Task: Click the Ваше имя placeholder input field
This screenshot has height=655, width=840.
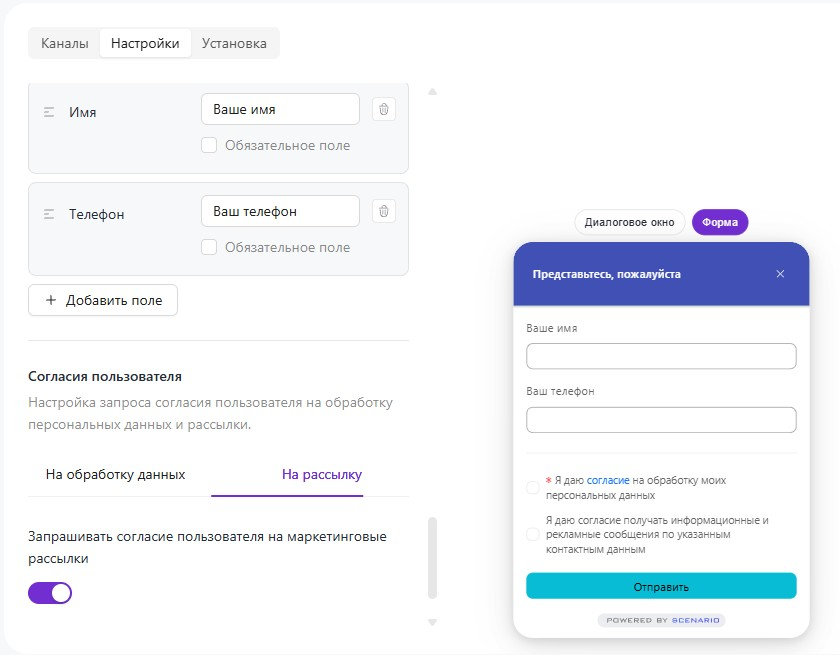Action: click(280, 109)
